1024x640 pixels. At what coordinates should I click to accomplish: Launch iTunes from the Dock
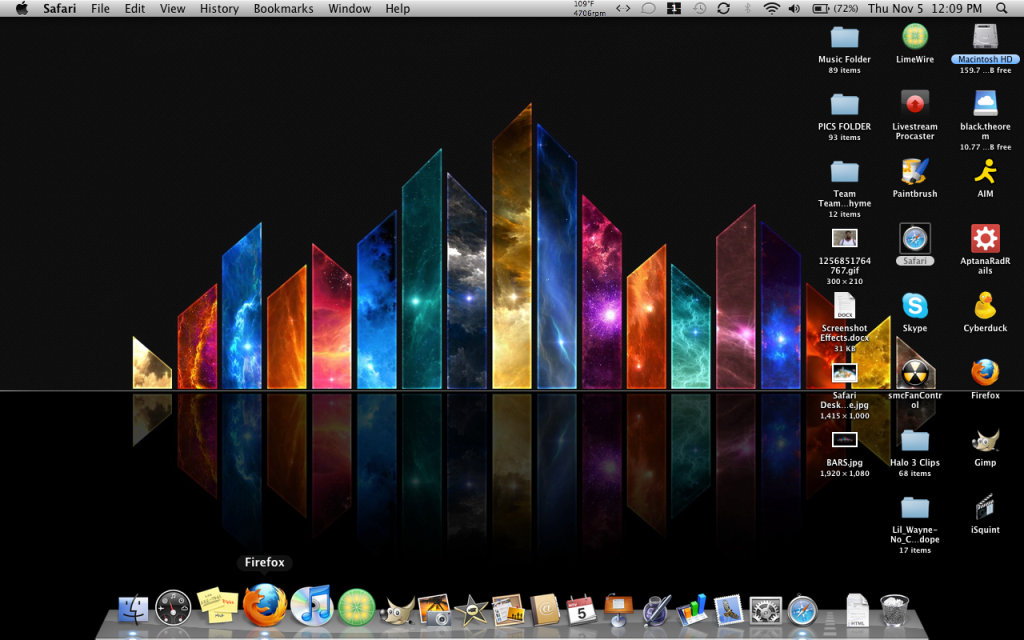(312, 605)
